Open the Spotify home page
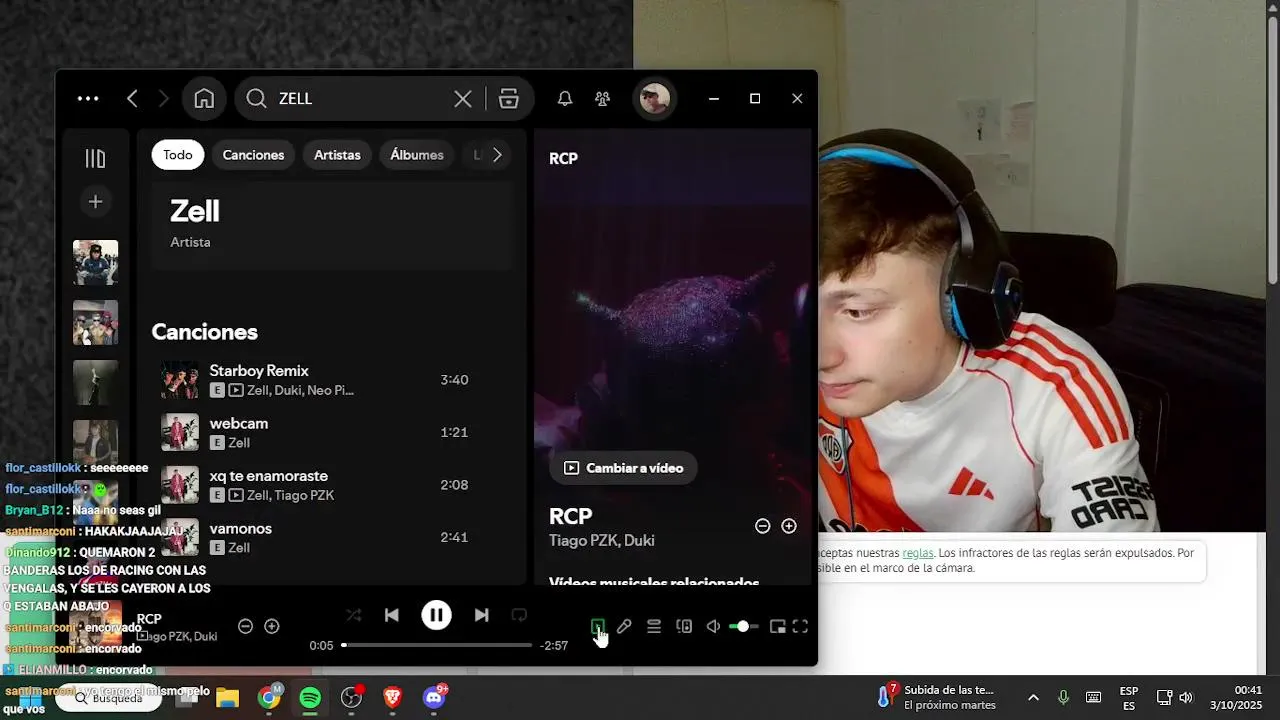Image resolution: width=1280 pixels, height=720 pixels. (204, 98)
